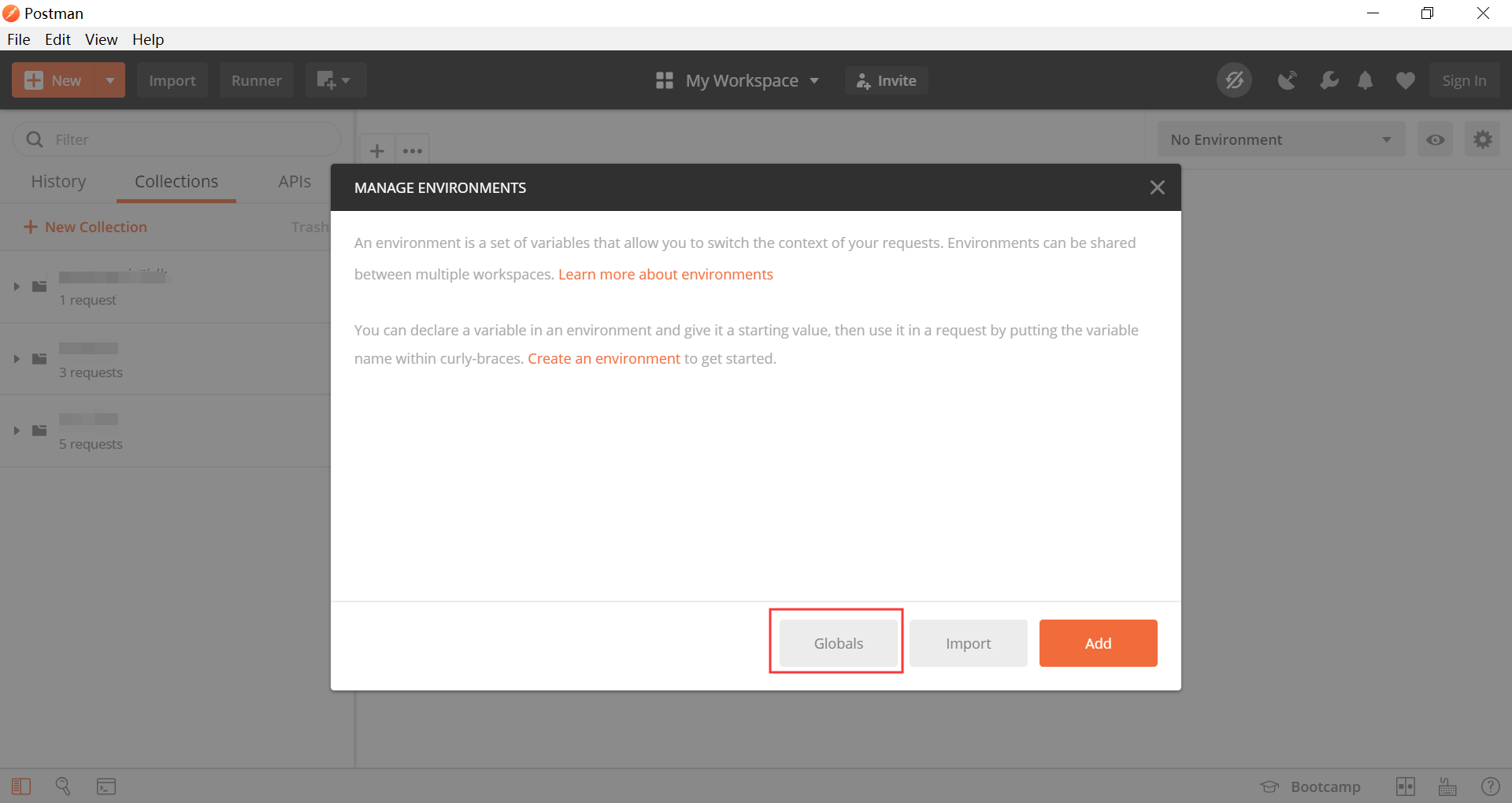Toggle the two-pane layout icon
Image resolution: width=1512 pixels, height=803 pixels.
point(1406,786)
